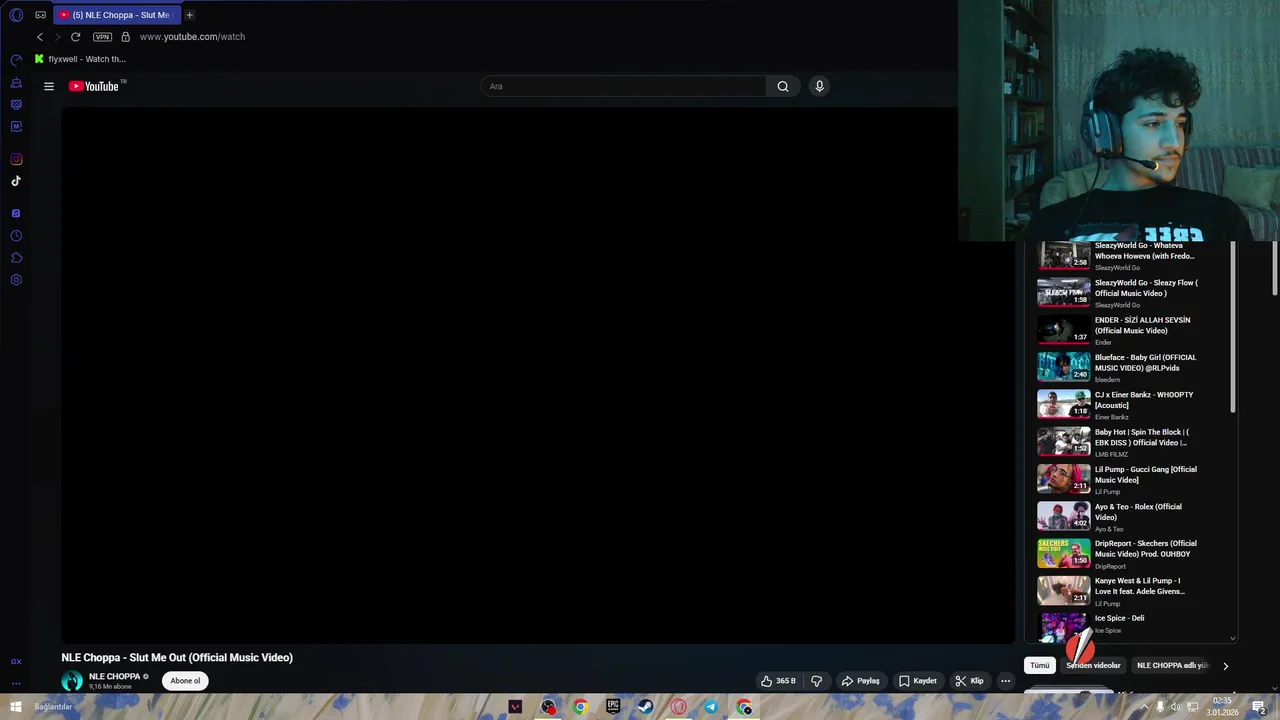The height and width of the screenshot is (720, 1280).
Task: Go back to the previous page
Action: (40, 37)
